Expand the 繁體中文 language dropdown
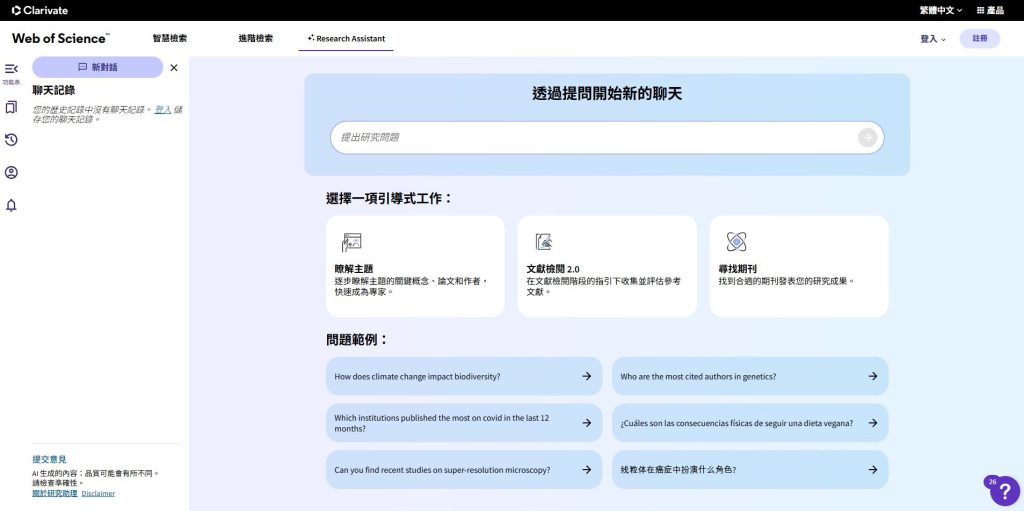The height and width of the screenshot is (511, 1024). [940, 10]
